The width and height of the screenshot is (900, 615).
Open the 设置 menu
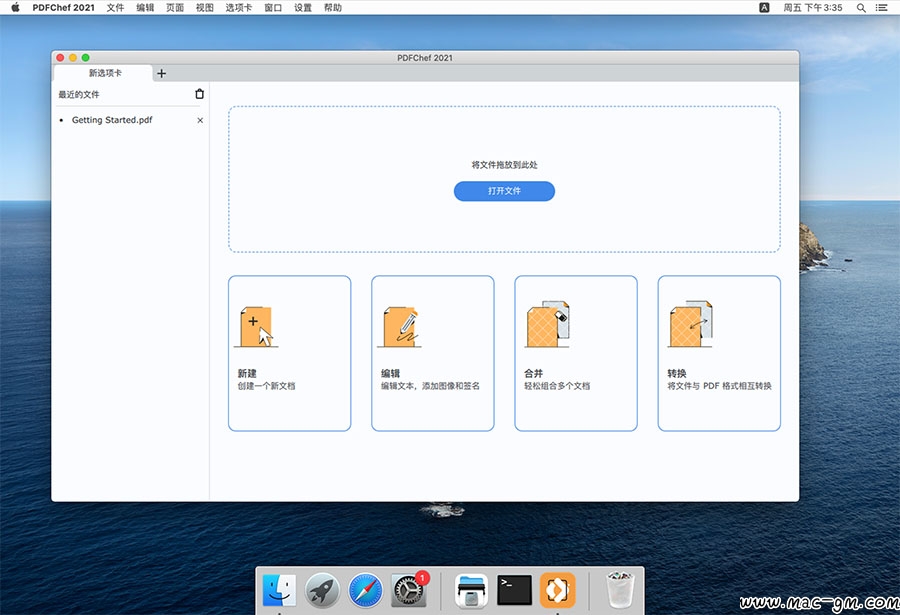click(303, 7)
